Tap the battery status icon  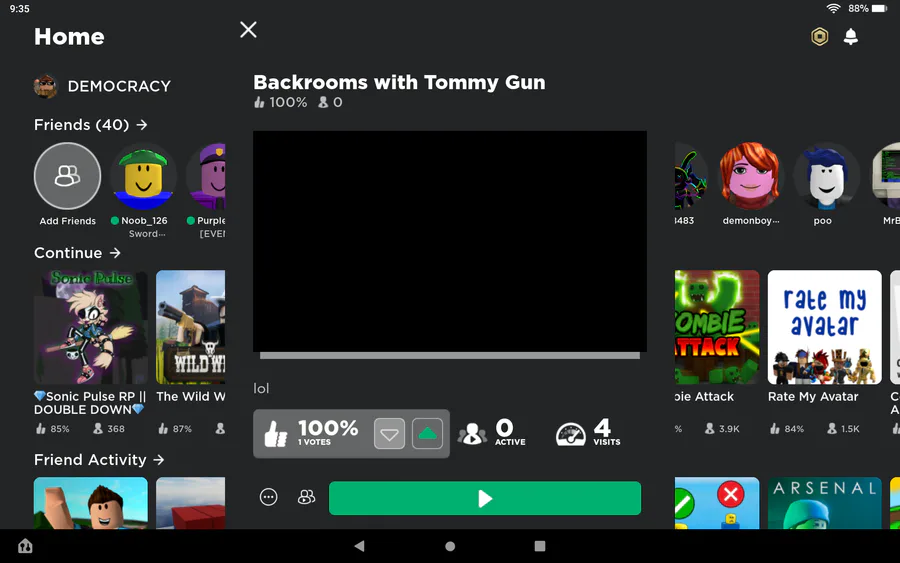pyautogui.click(x=879, y=9)
